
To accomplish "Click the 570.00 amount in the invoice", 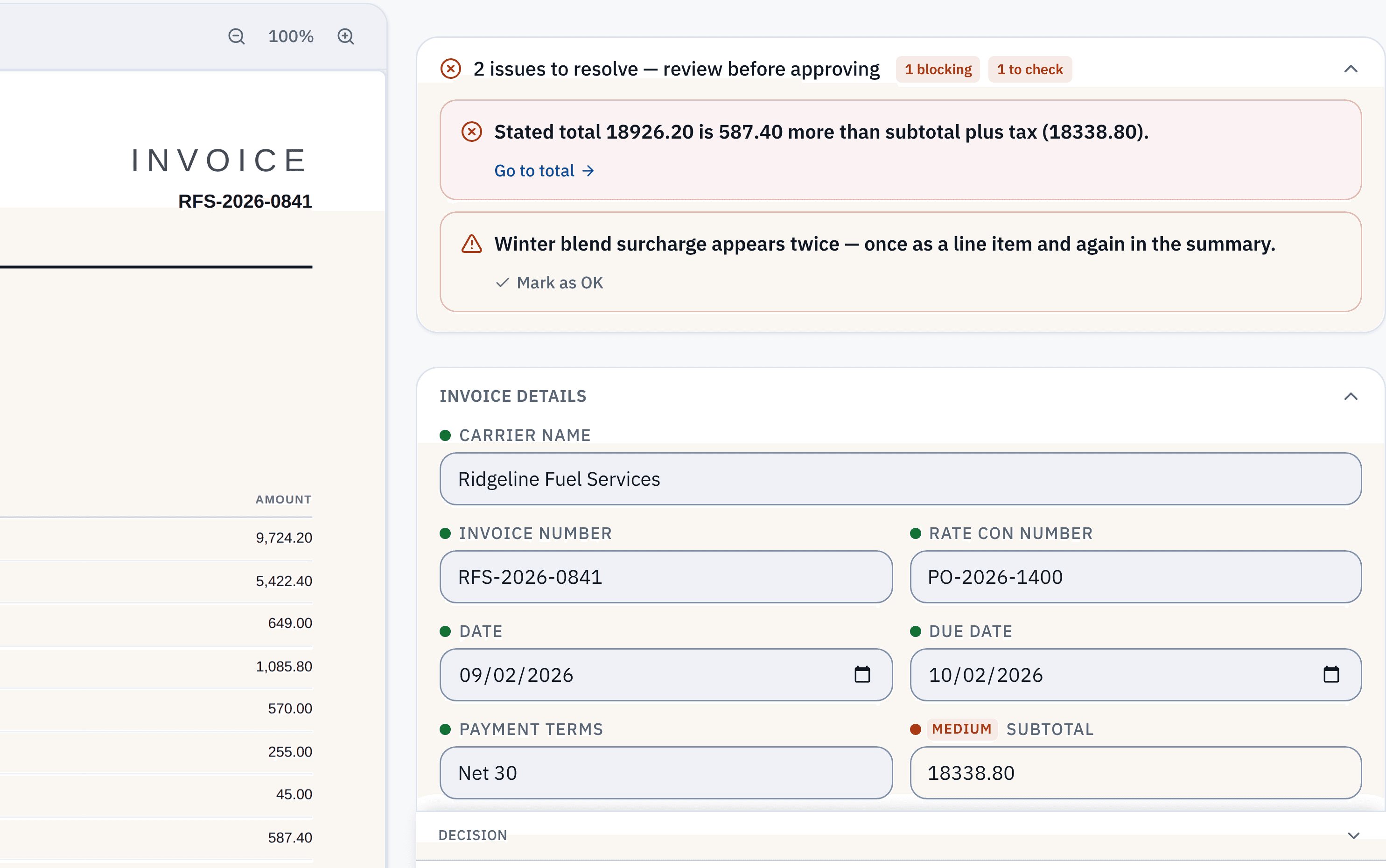I will click(290, 709).
